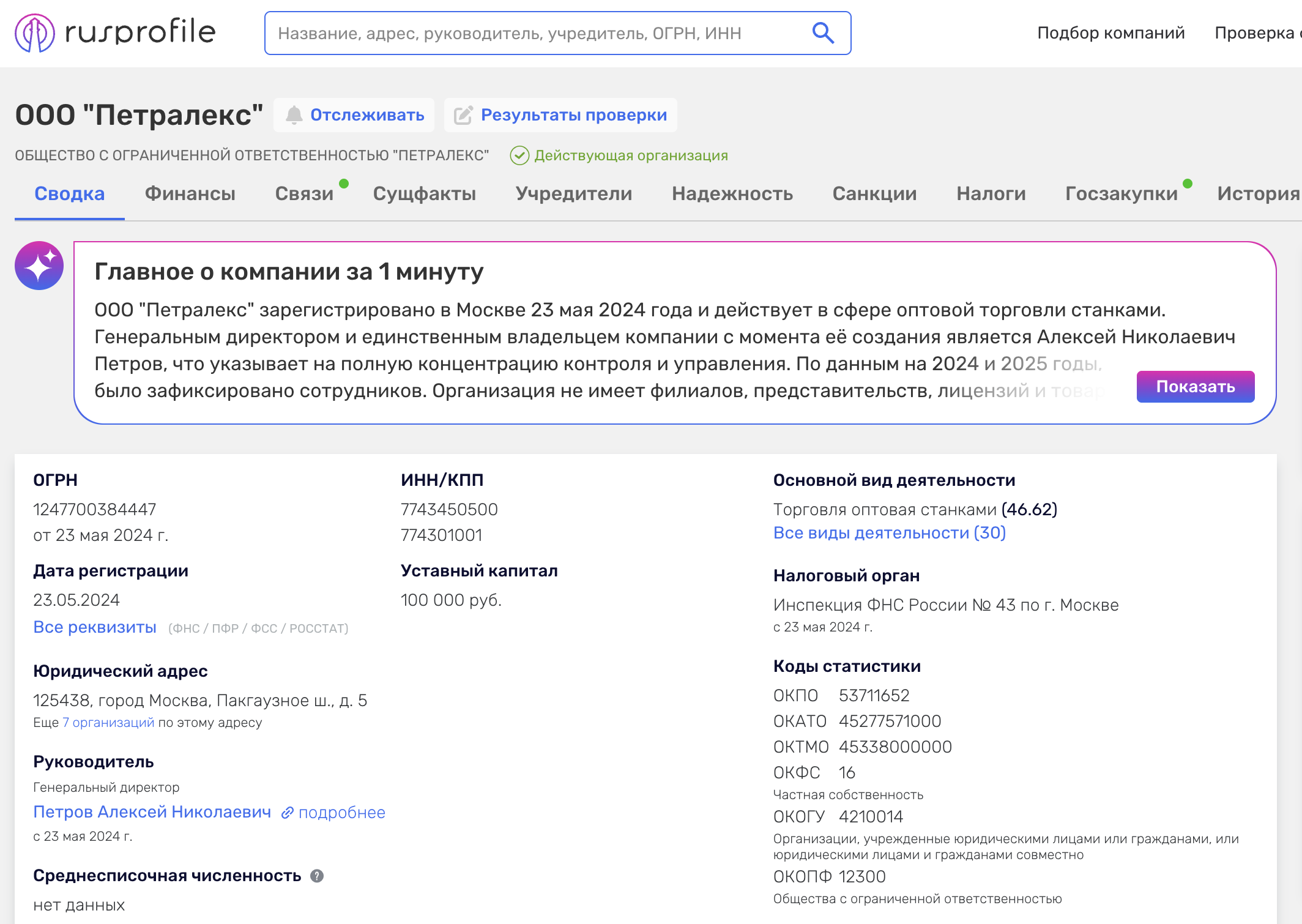Click the rusprofile logo icon

(x=35, y=33)
